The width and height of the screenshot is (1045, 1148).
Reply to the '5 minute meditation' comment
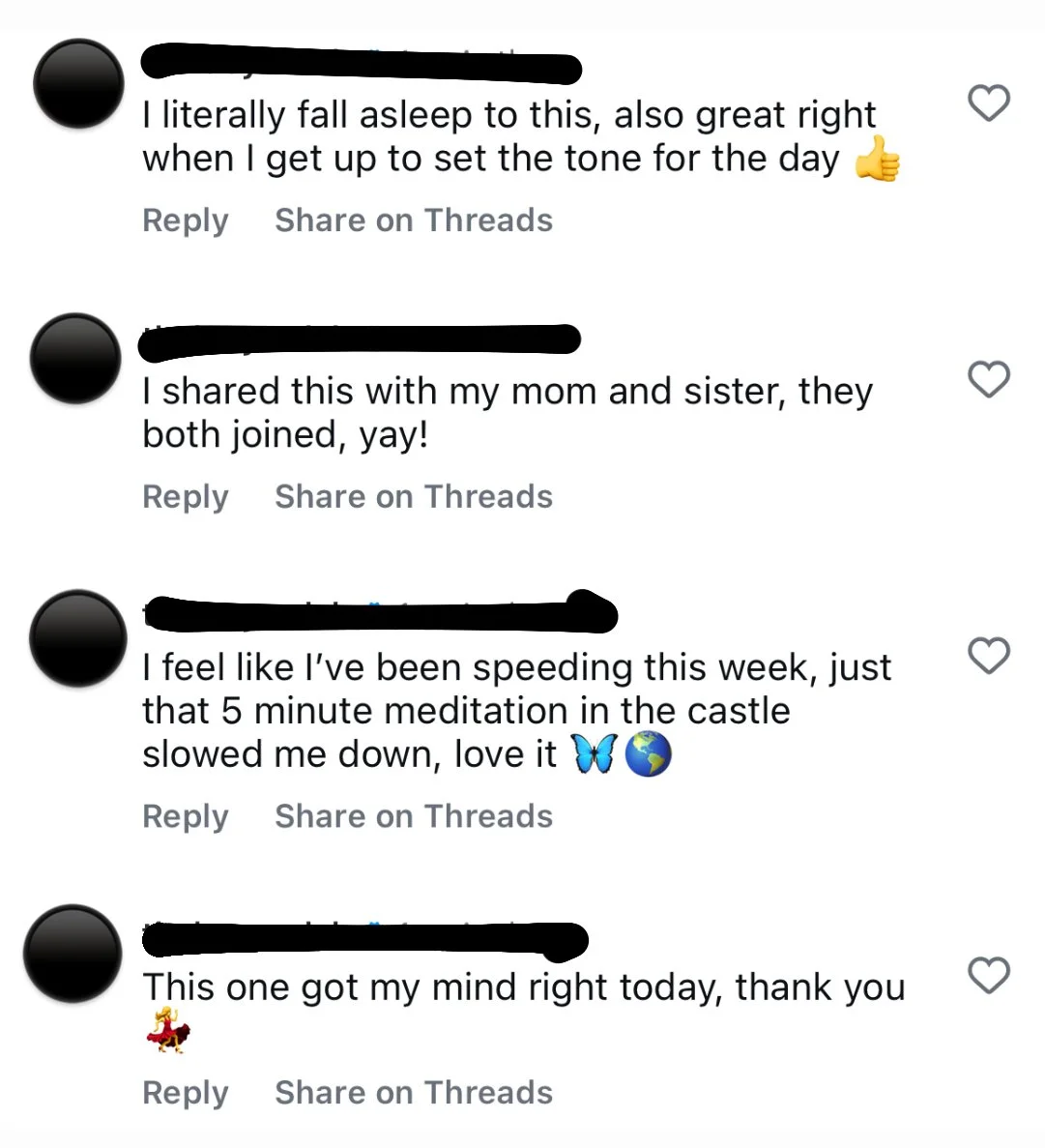coord(186,817)
